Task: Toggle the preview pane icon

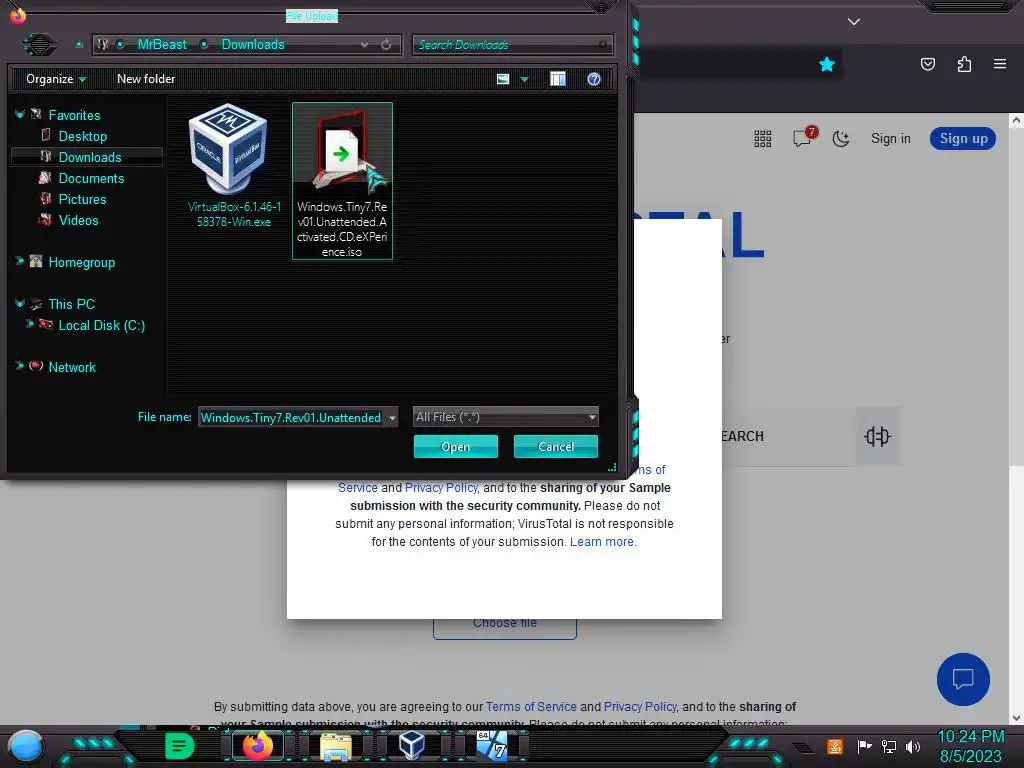Action: pyautogui.click(x=558, y=79)
